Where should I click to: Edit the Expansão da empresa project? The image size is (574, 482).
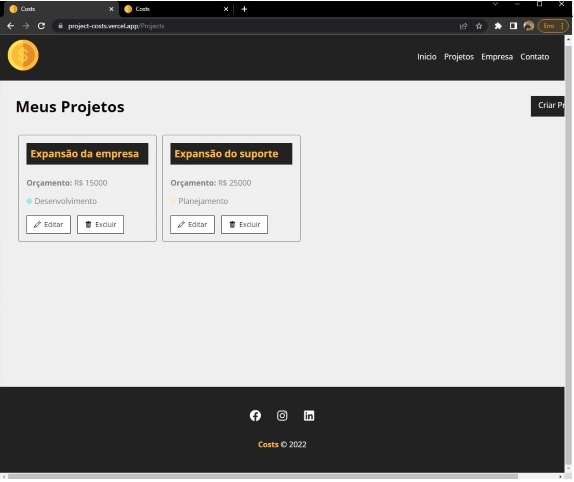tap(48, 224)
